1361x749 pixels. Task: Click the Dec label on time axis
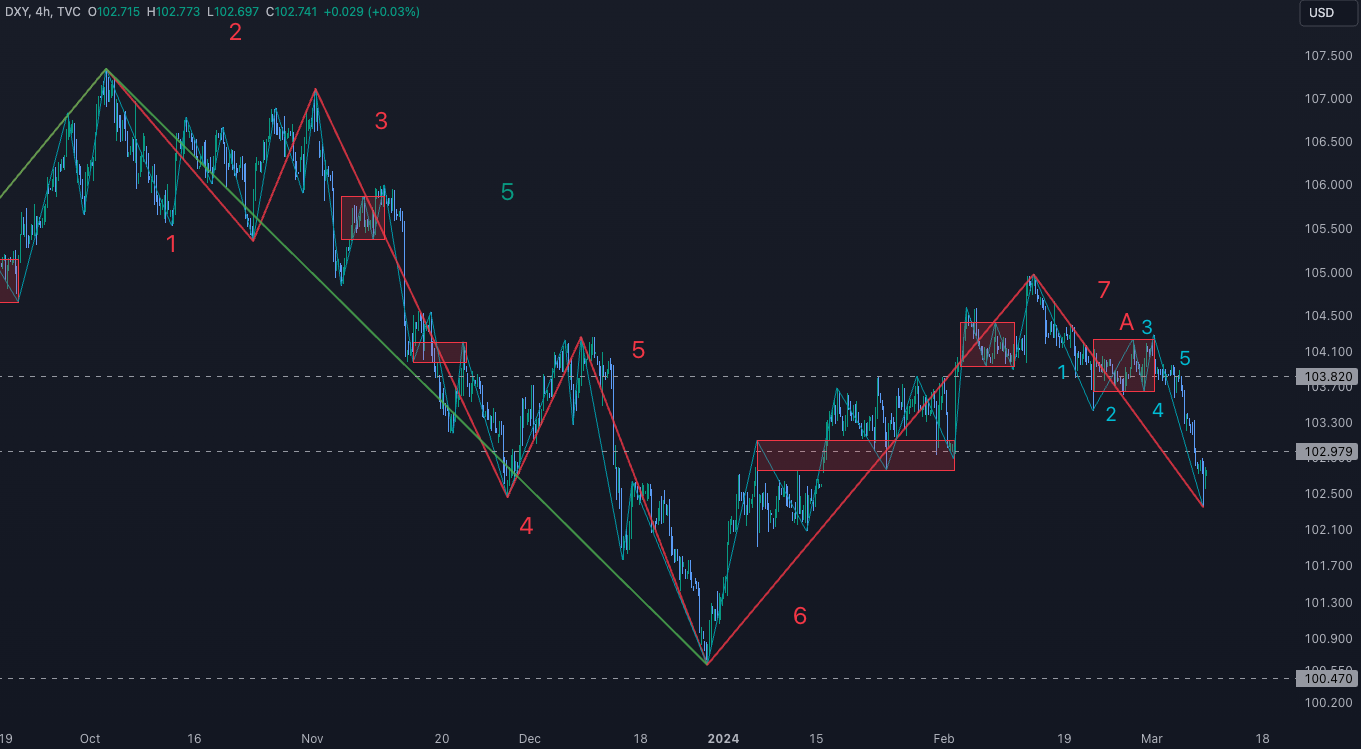[529, 739]
